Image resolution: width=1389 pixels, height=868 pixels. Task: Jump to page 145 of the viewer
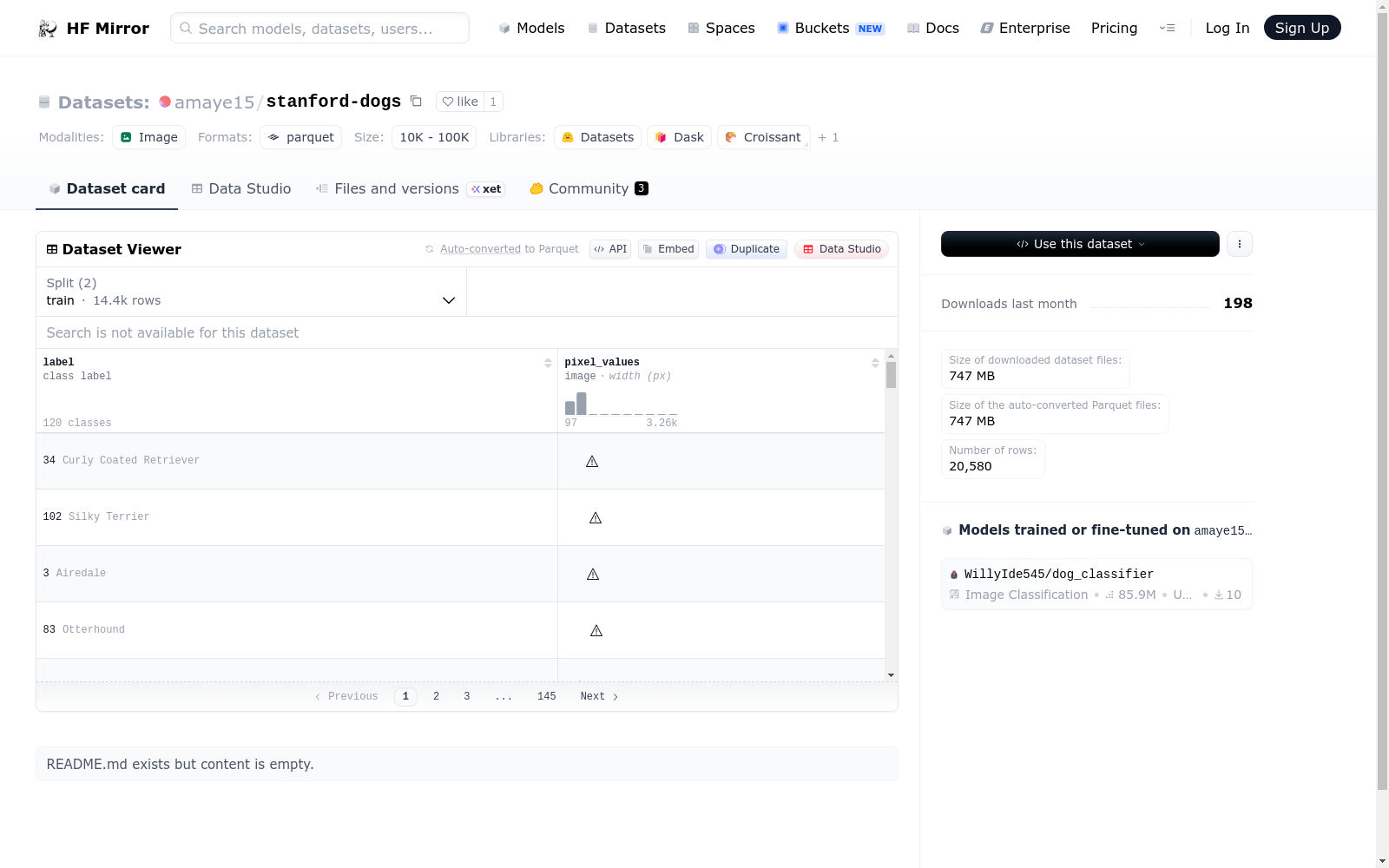coord(547,696)
